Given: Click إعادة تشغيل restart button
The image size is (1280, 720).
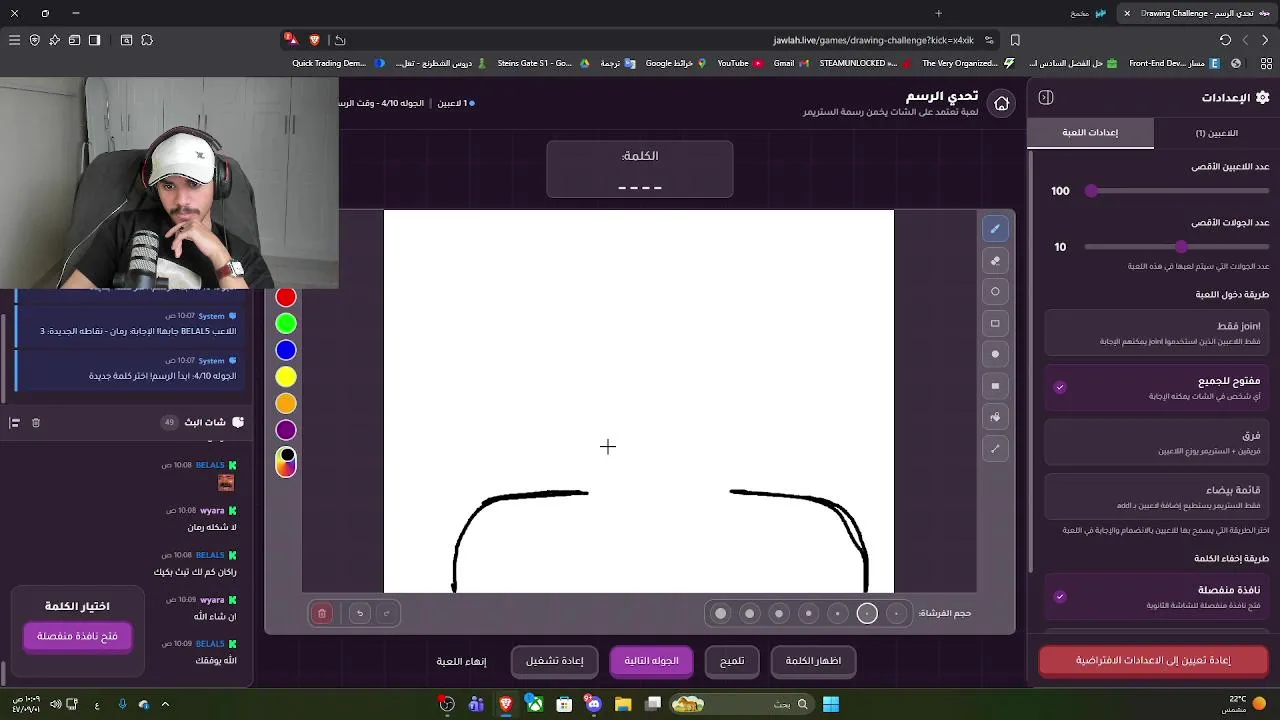Looking at the screenshot, I should coord(555,661).
